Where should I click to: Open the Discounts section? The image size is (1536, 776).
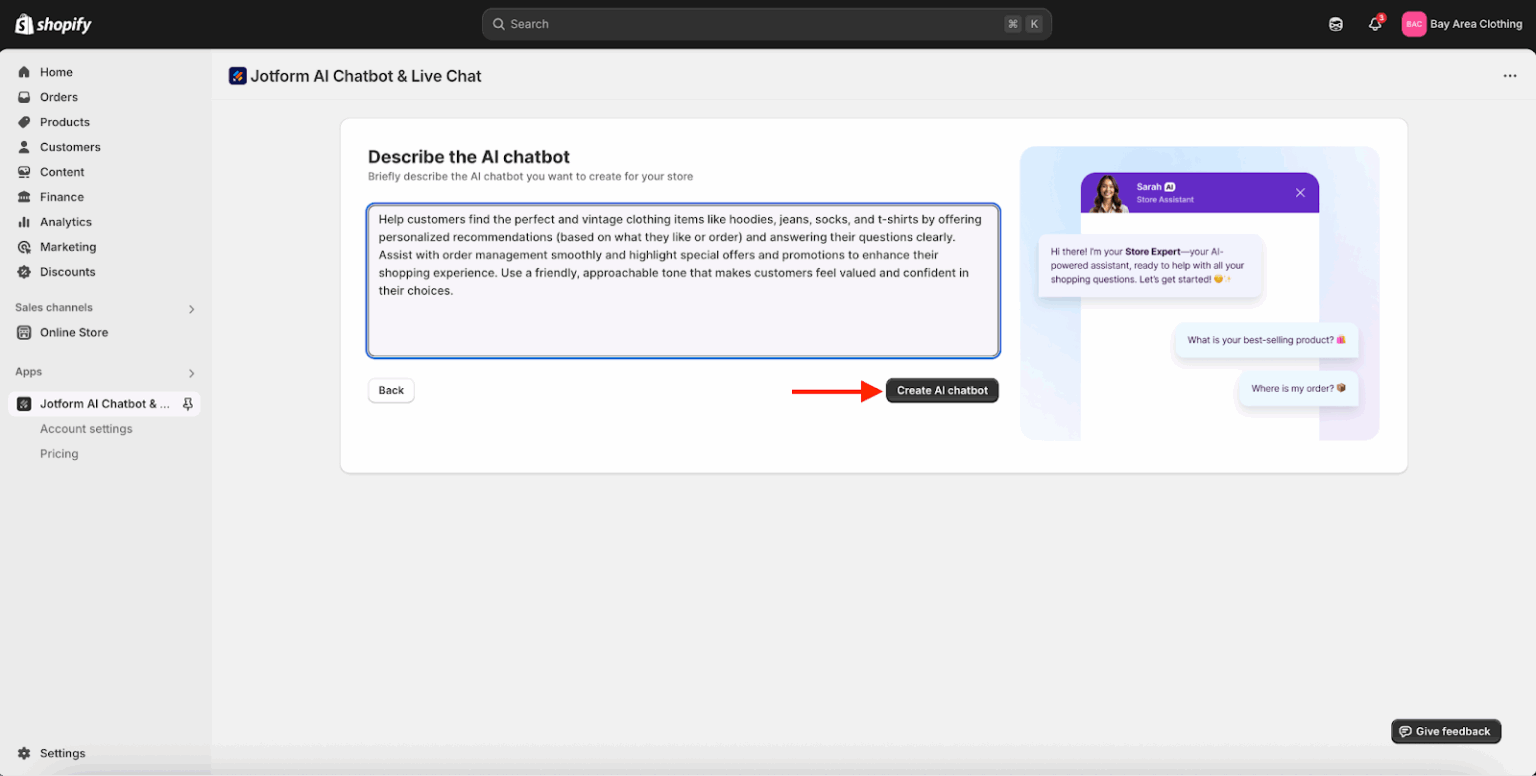coord(66,271)
